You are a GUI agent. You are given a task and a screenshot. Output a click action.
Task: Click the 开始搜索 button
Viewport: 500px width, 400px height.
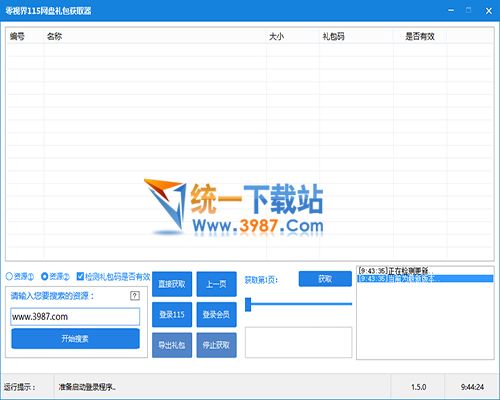coord(75,339)
